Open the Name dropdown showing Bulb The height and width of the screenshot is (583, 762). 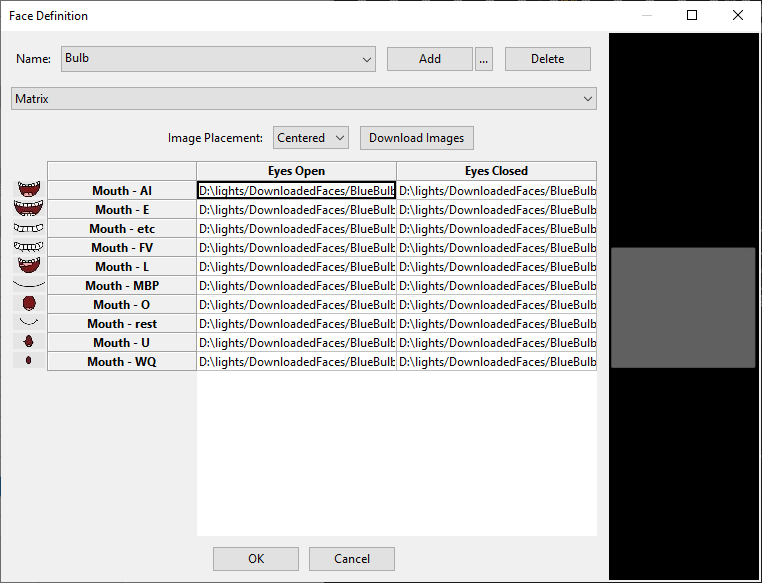[x=218, y=59]
